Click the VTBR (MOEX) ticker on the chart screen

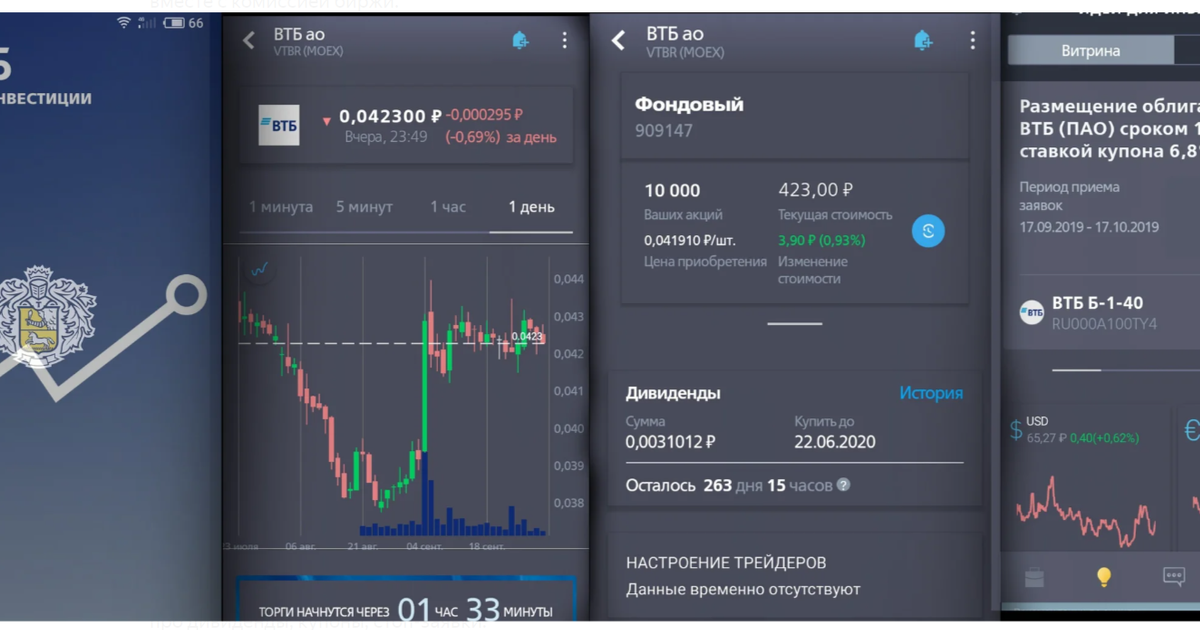(308, 51)
